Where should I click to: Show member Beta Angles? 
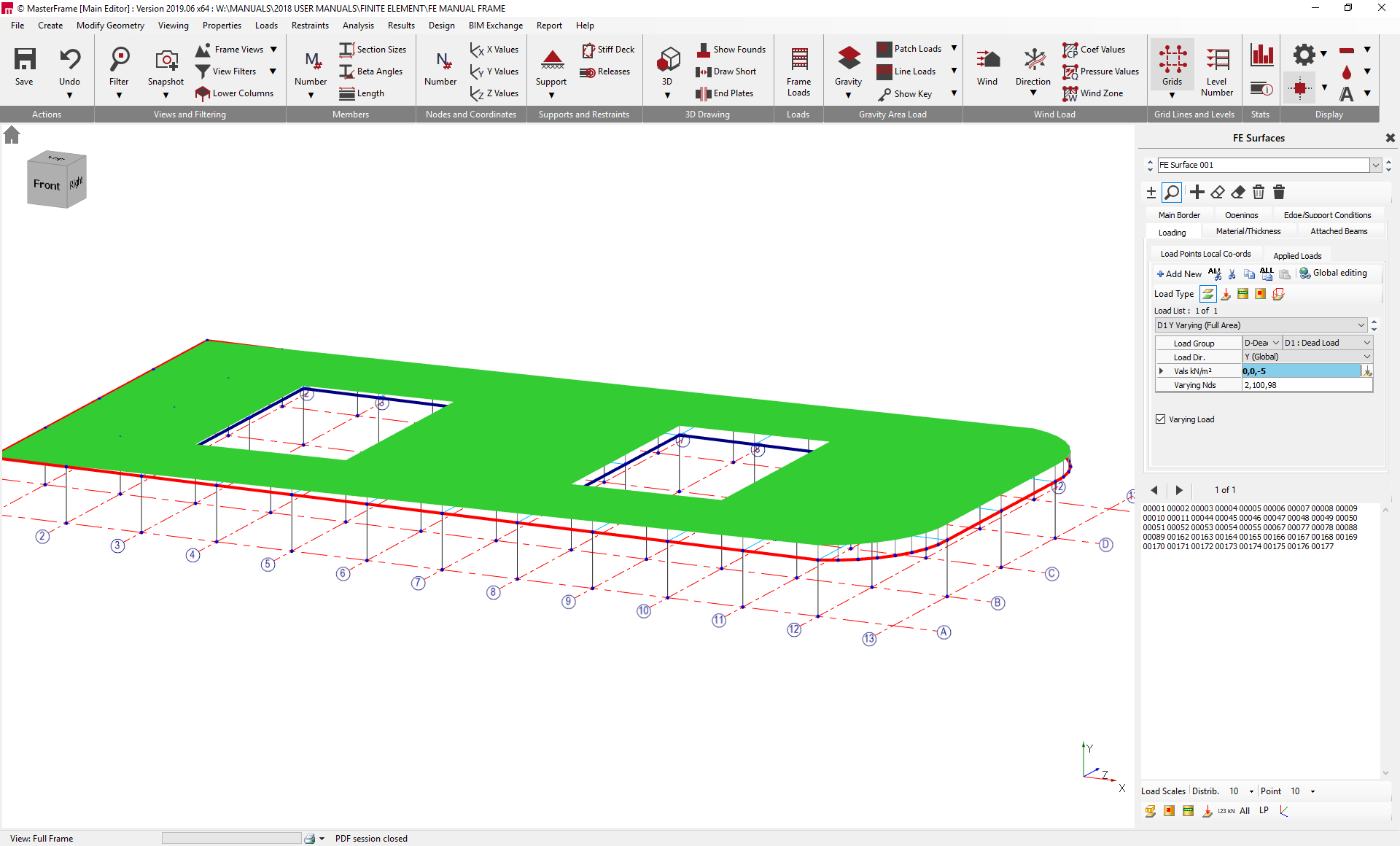tap(371, 71)
